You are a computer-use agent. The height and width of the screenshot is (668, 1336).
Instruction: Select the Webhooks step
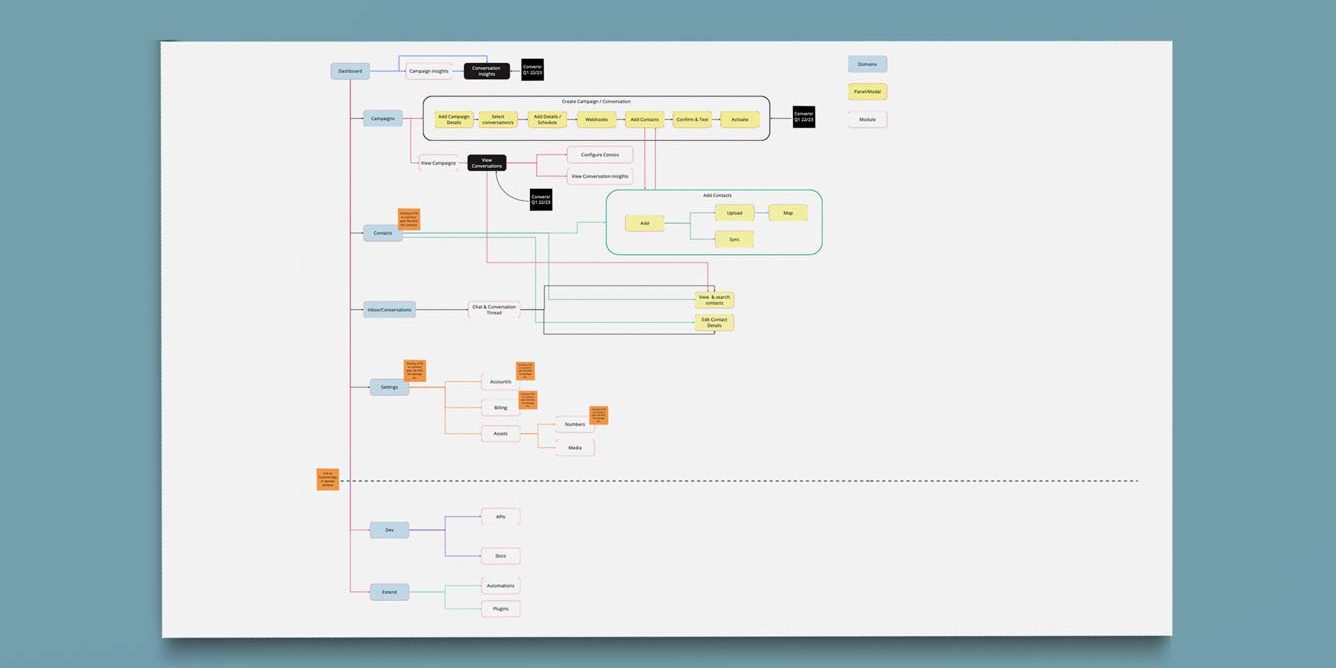(x=596, y=119)
